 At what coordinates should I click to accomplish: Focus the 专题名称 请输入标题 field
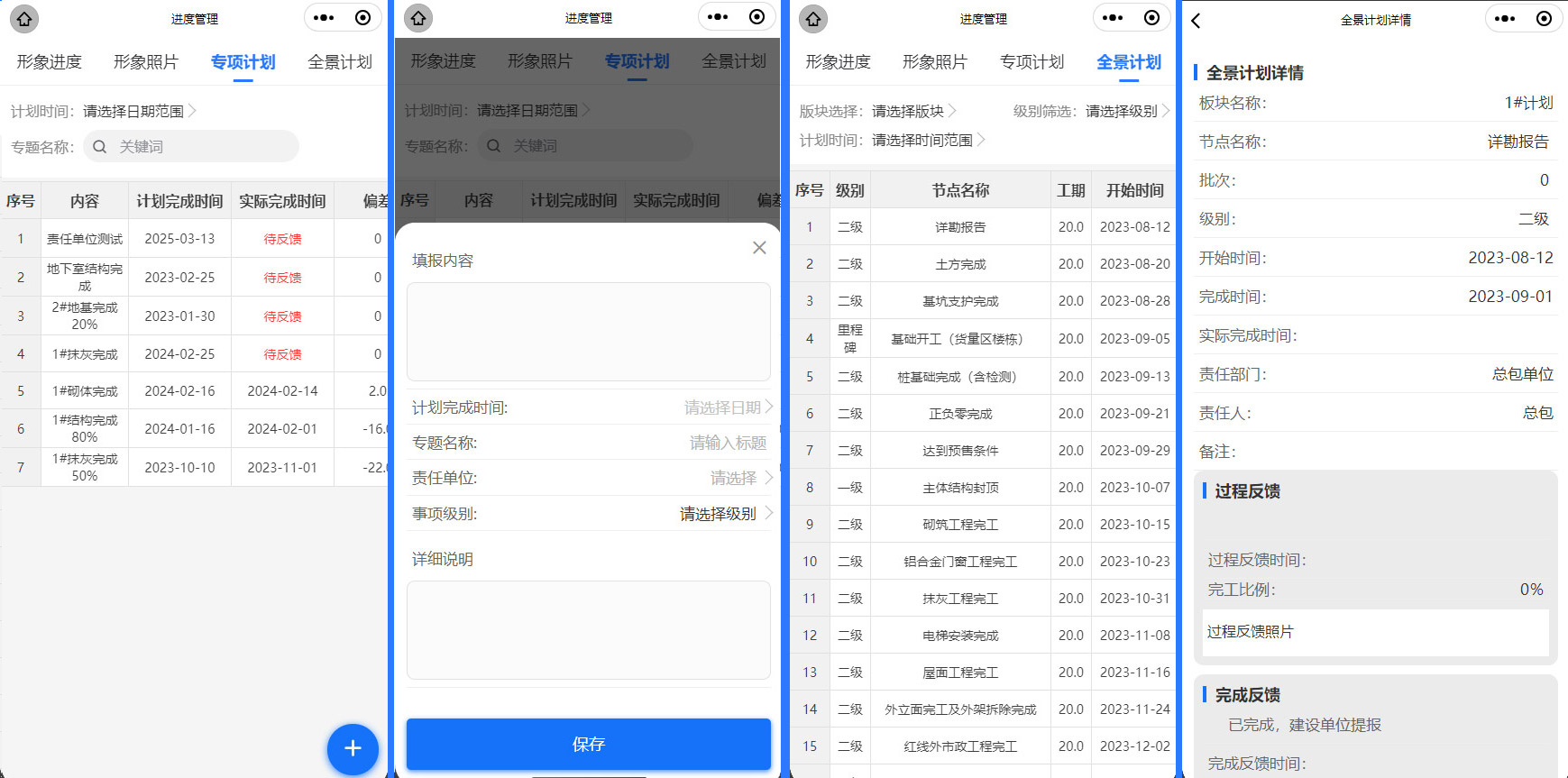tap(727, 443)
